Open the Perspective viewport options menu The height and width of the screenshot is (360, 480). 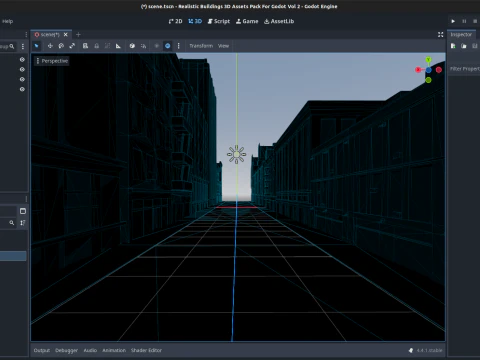tap(52, 61)
